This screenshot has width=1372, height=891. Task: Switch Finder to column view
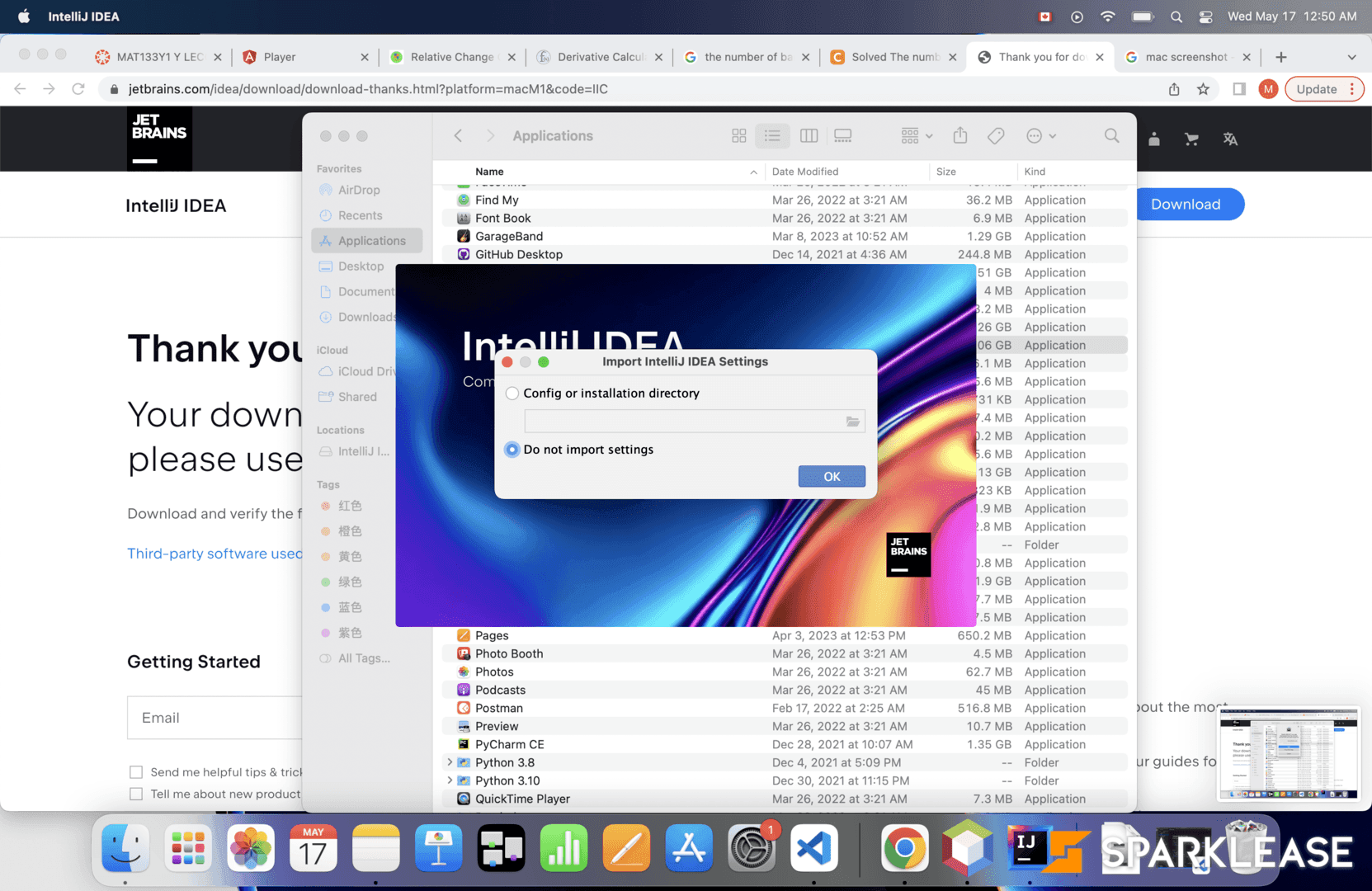tap(809, 136)
